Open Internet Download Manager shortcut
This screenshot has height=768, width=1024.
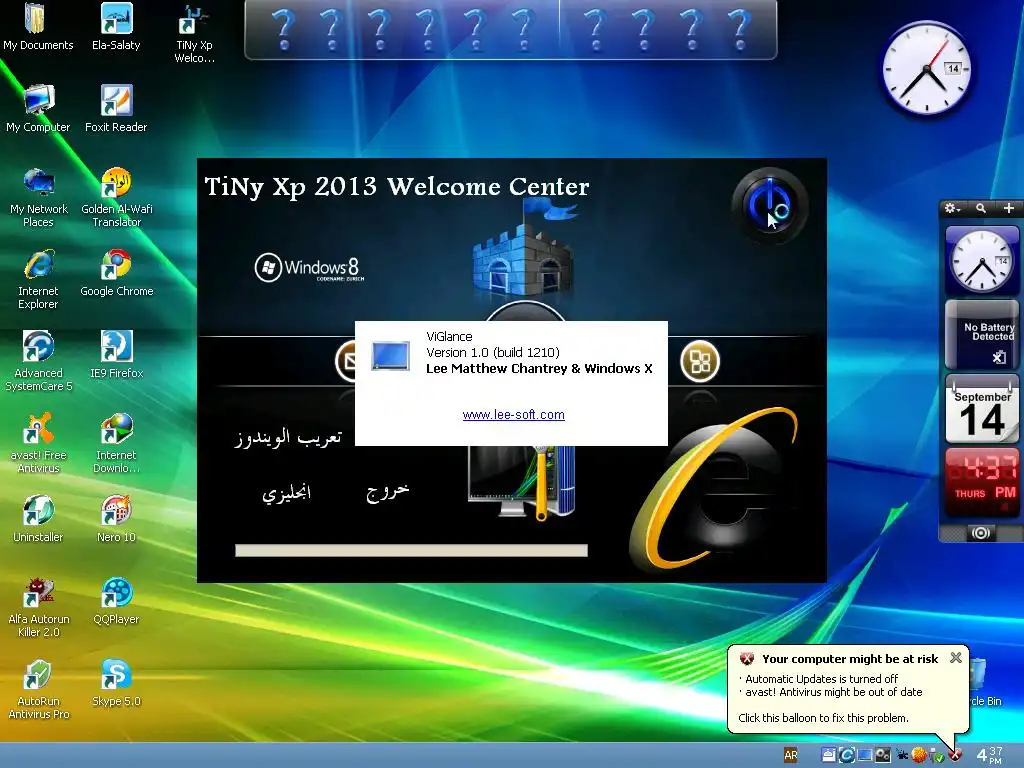(x=116, y=443)
